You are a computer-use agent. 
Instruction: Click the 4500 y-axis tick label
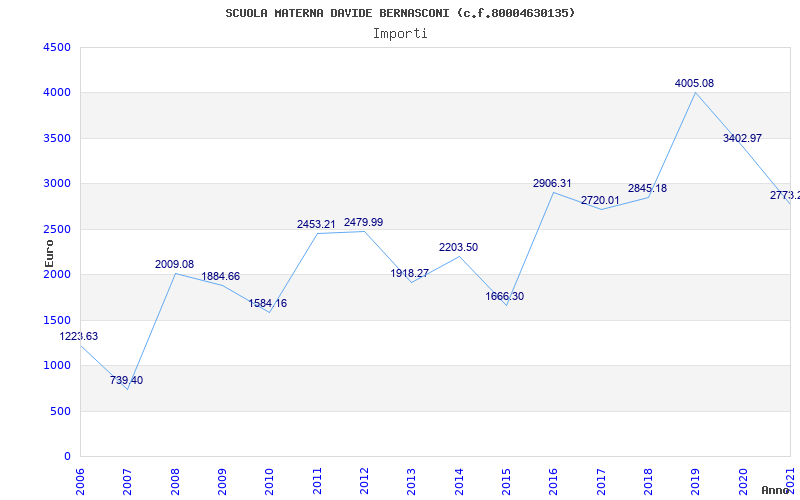click(58, 47)
